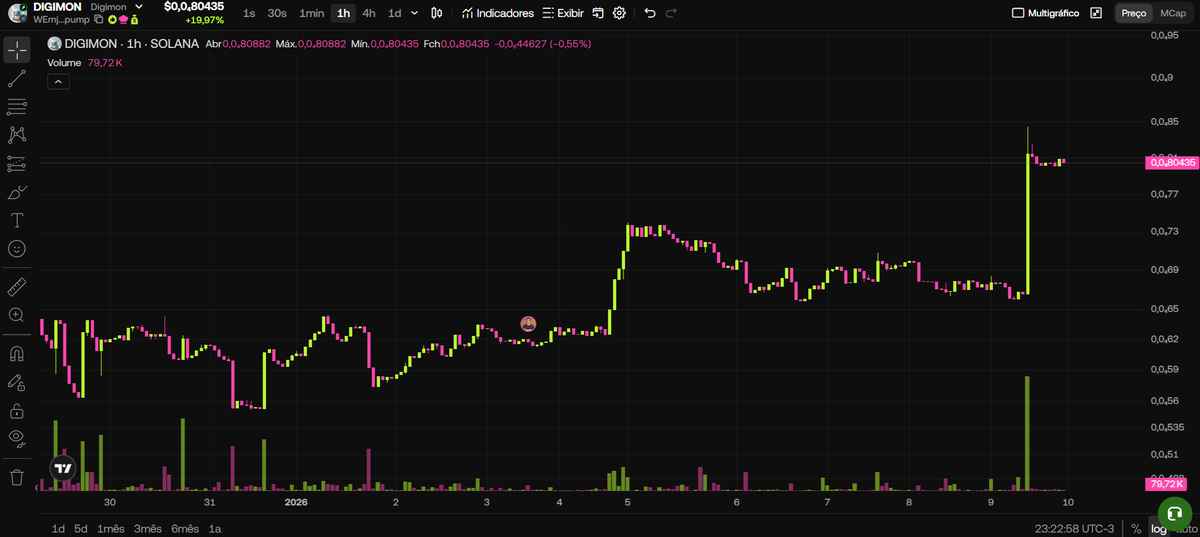Switch chart to MCap mode

coord(1173,13)
